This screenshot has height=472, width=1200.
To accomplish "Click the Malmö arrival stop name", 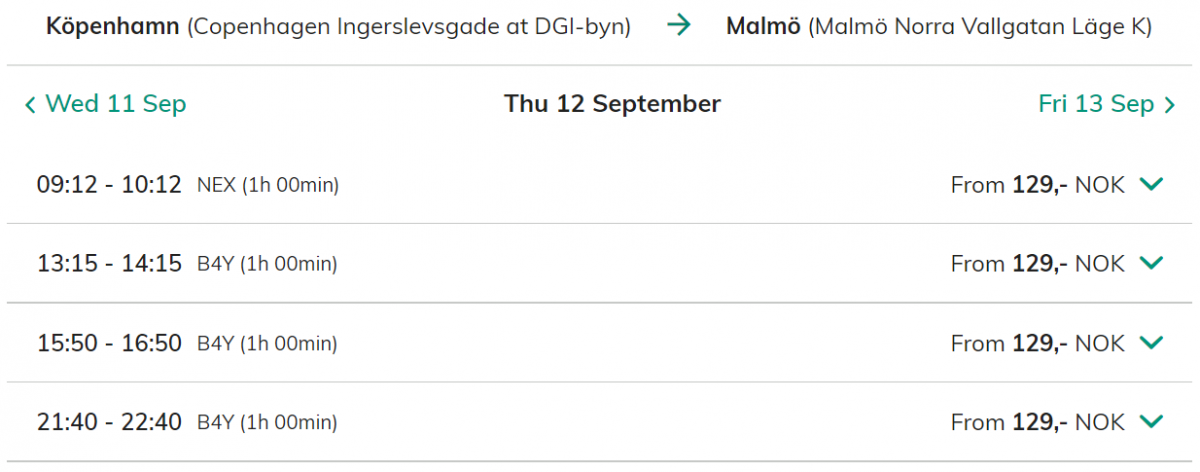I will (x=763, y=26).
